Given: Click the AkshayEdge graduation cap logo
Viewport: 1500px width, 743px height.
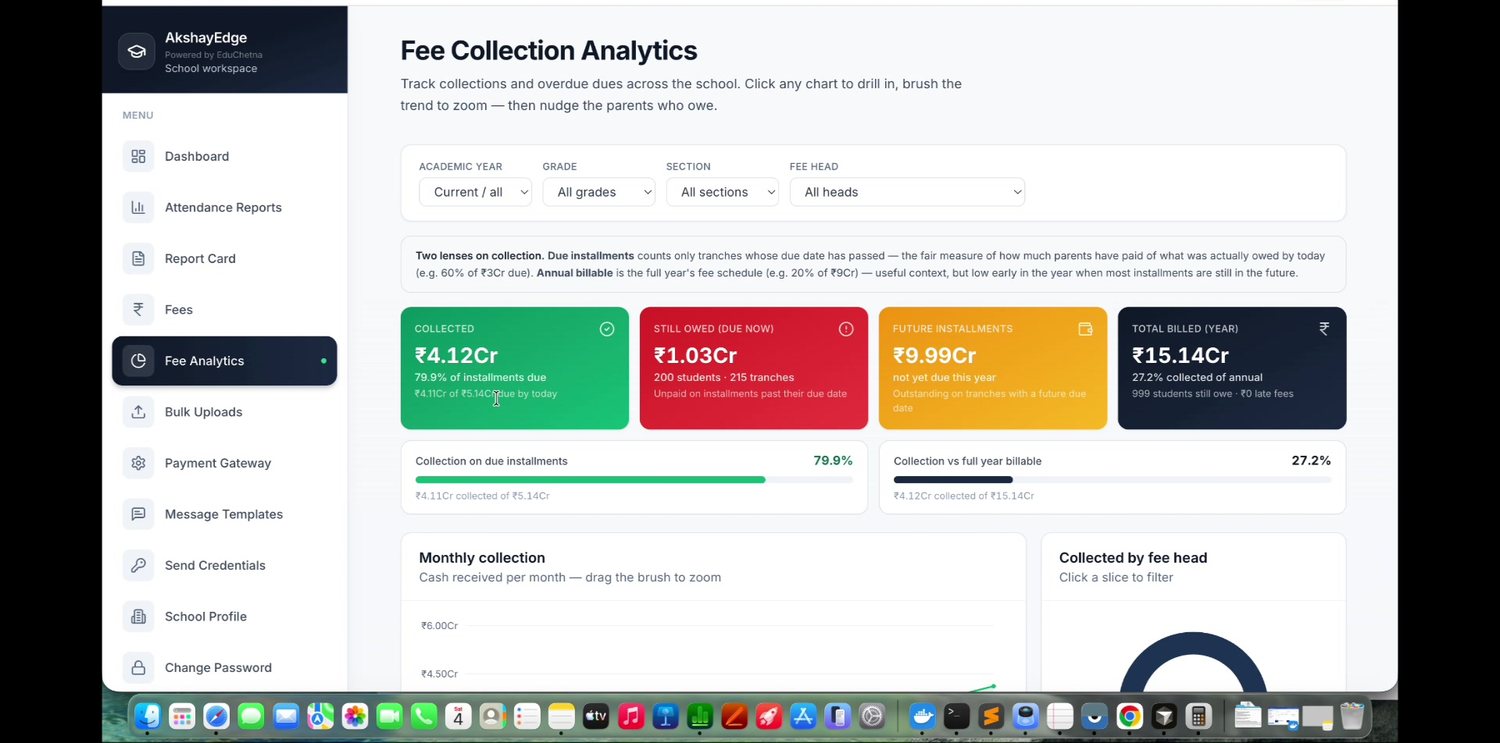Looking at the screenshot, I should (137, 51).
